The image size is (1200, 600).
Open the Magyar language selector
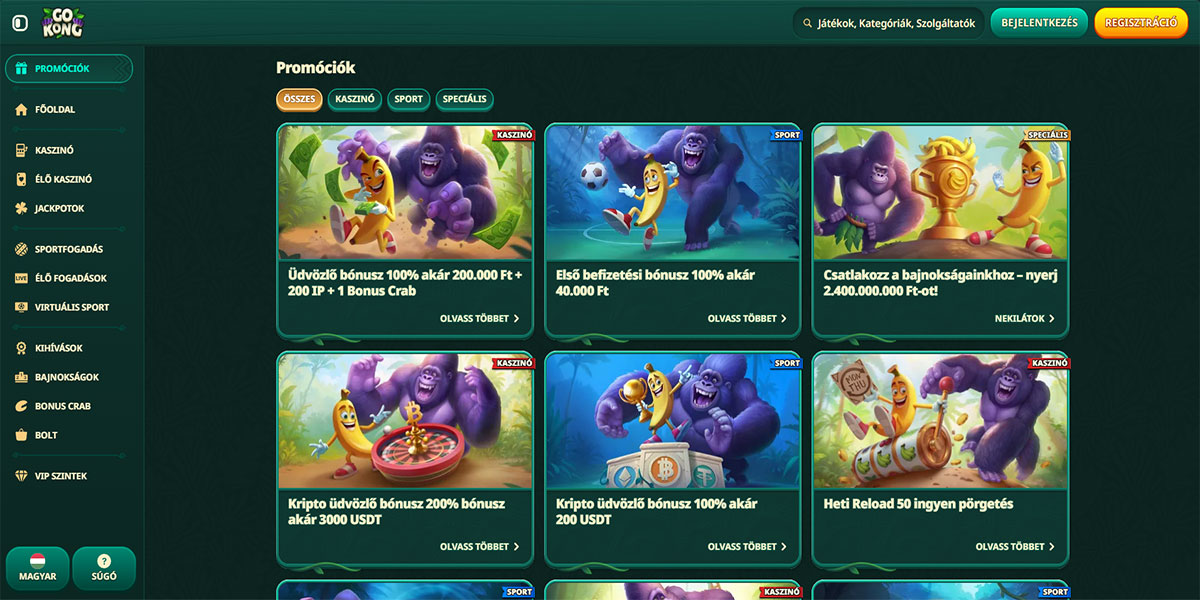point(38,568)
